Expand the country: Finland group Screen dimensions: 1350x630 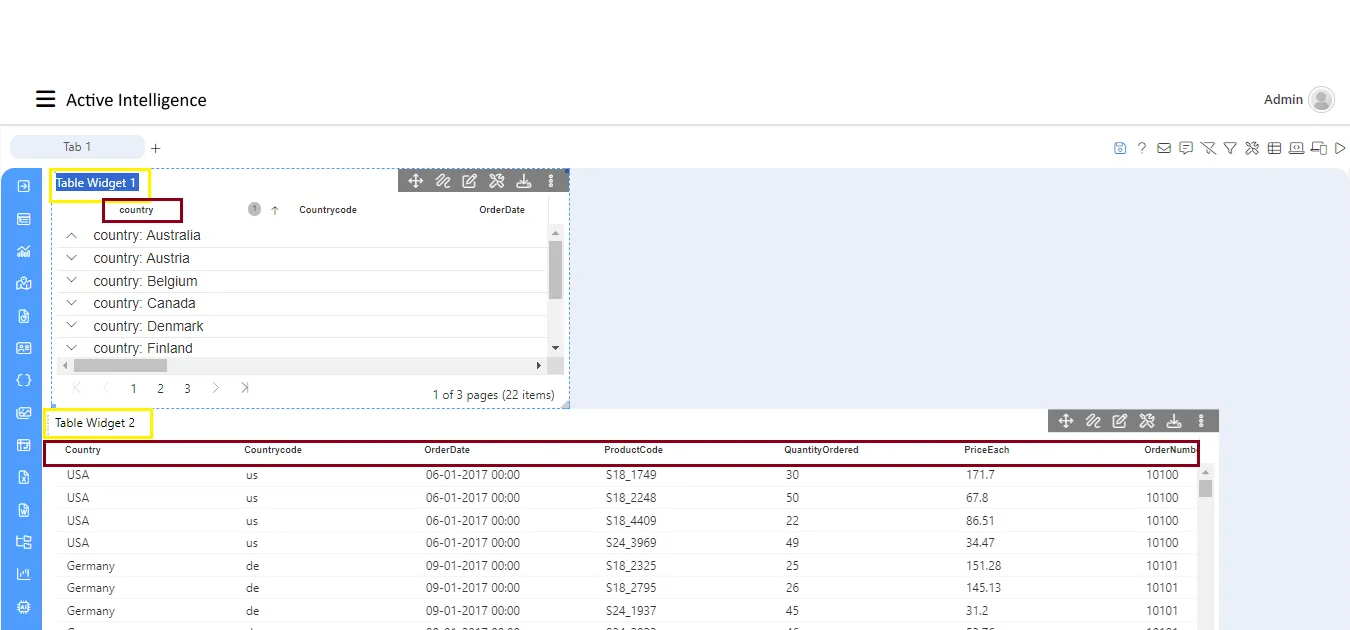[x=71, y=348]
